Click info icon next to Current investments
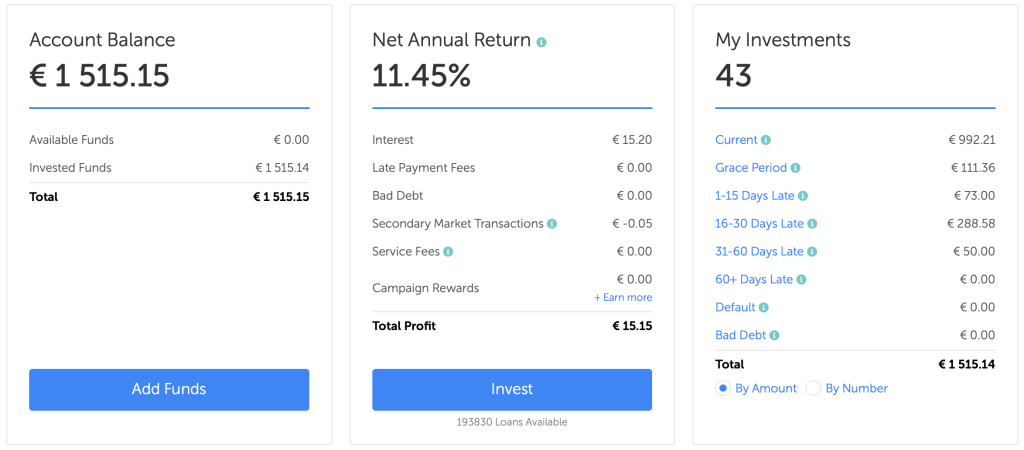 tap(766, 140)
